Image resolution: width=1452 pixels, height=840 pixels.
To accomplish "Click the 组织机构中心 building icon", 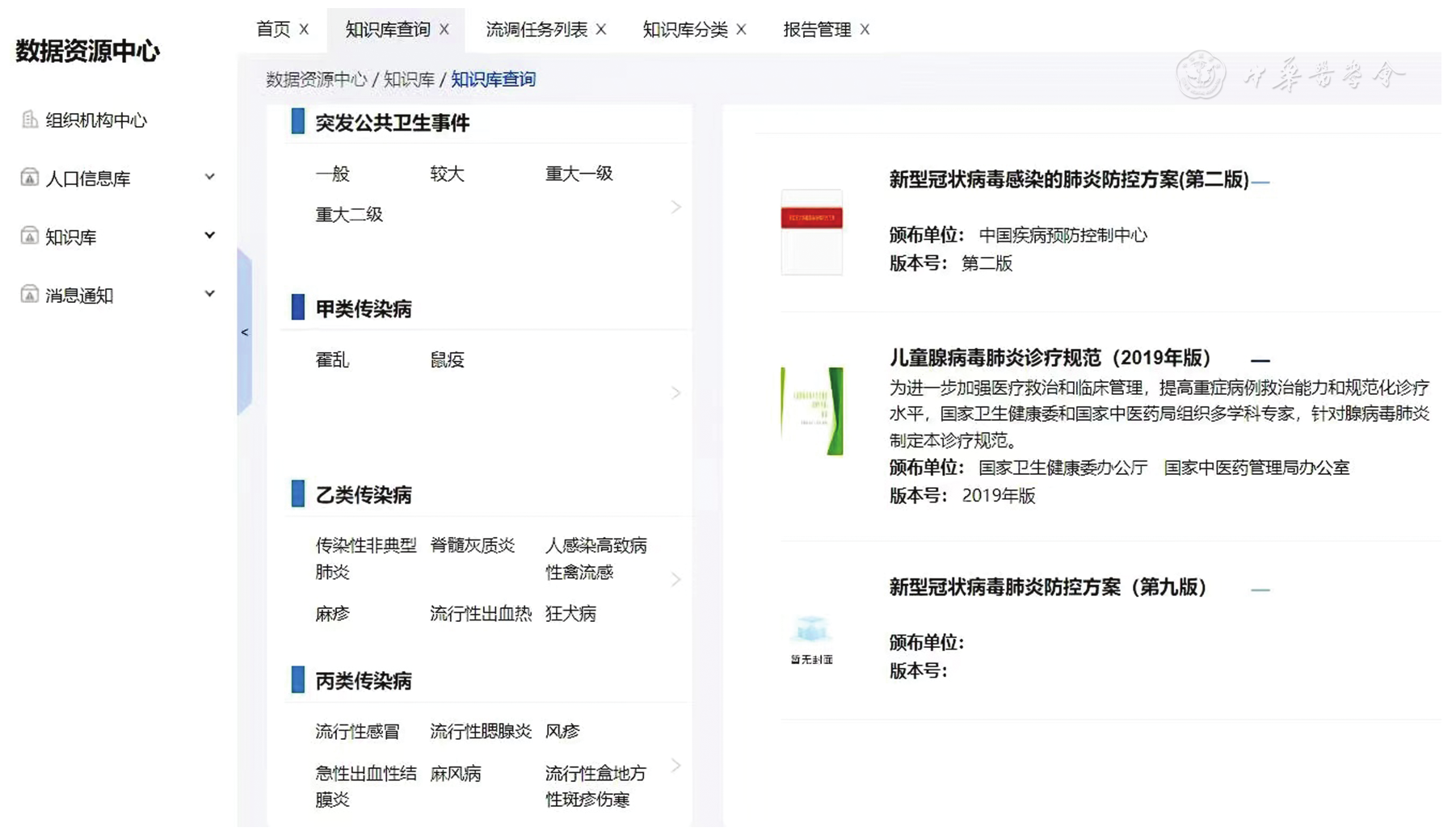I will pyautogui.click(x=29, y=120).
